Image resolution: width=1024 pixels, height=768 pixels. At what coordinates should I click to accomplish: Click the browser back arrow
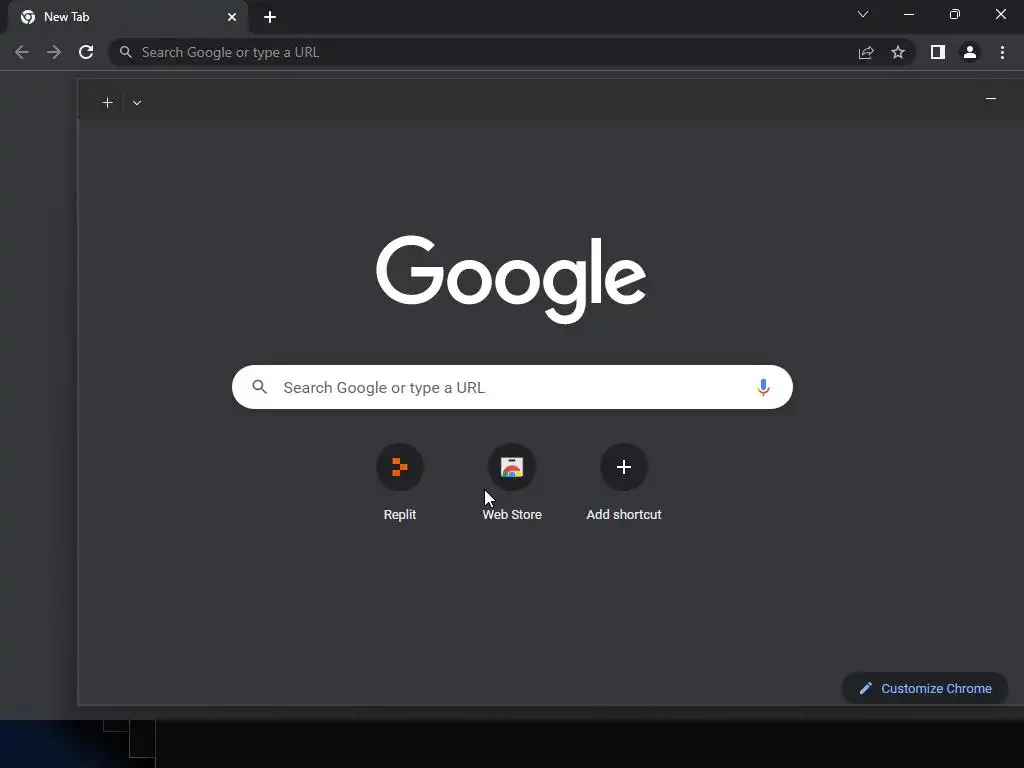click(22, 52)
